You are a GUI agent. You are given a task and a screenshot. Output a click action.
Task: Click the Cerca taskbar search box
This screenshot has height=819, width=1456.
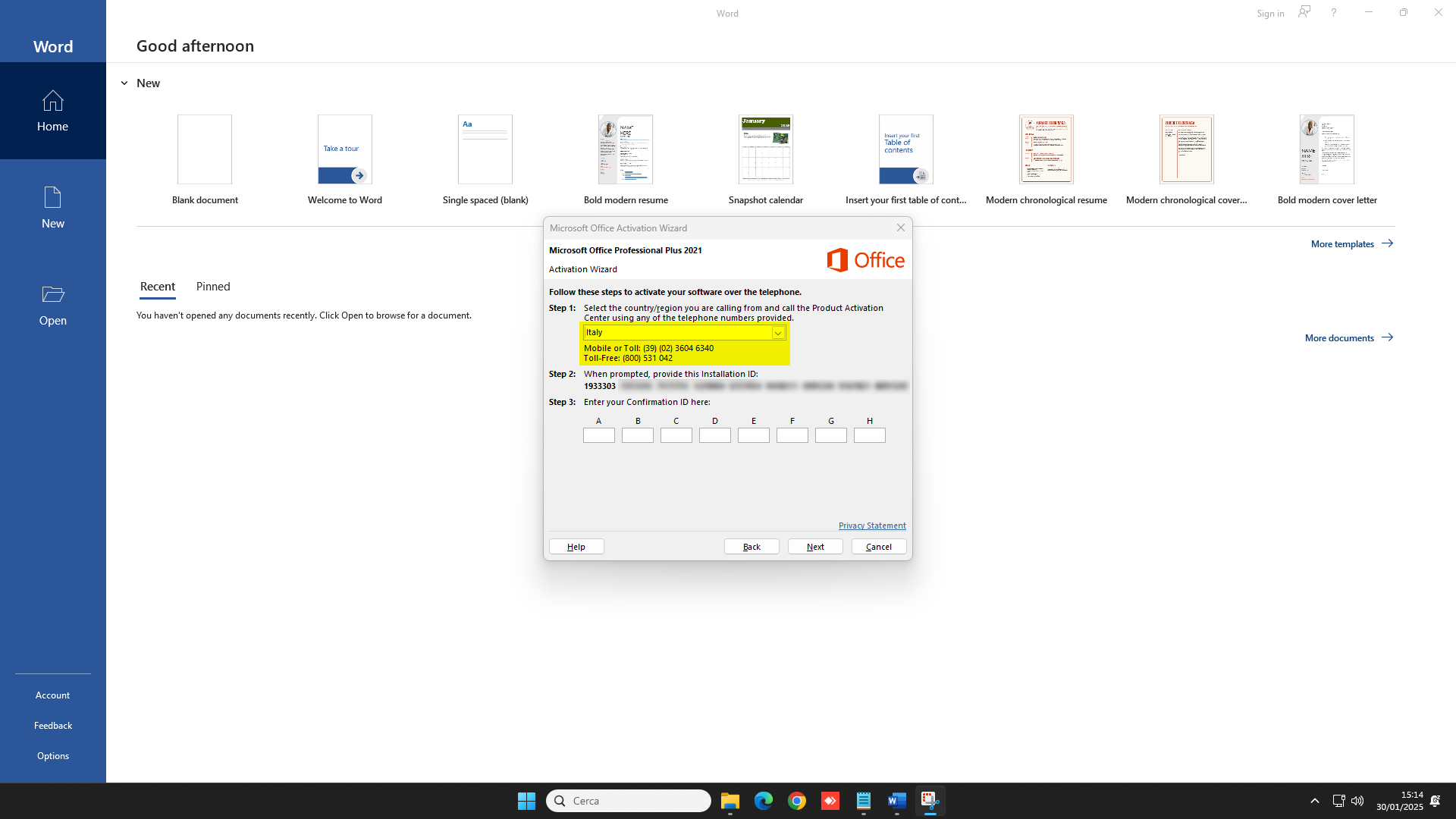pyautogui.click(x=629, y=801)
